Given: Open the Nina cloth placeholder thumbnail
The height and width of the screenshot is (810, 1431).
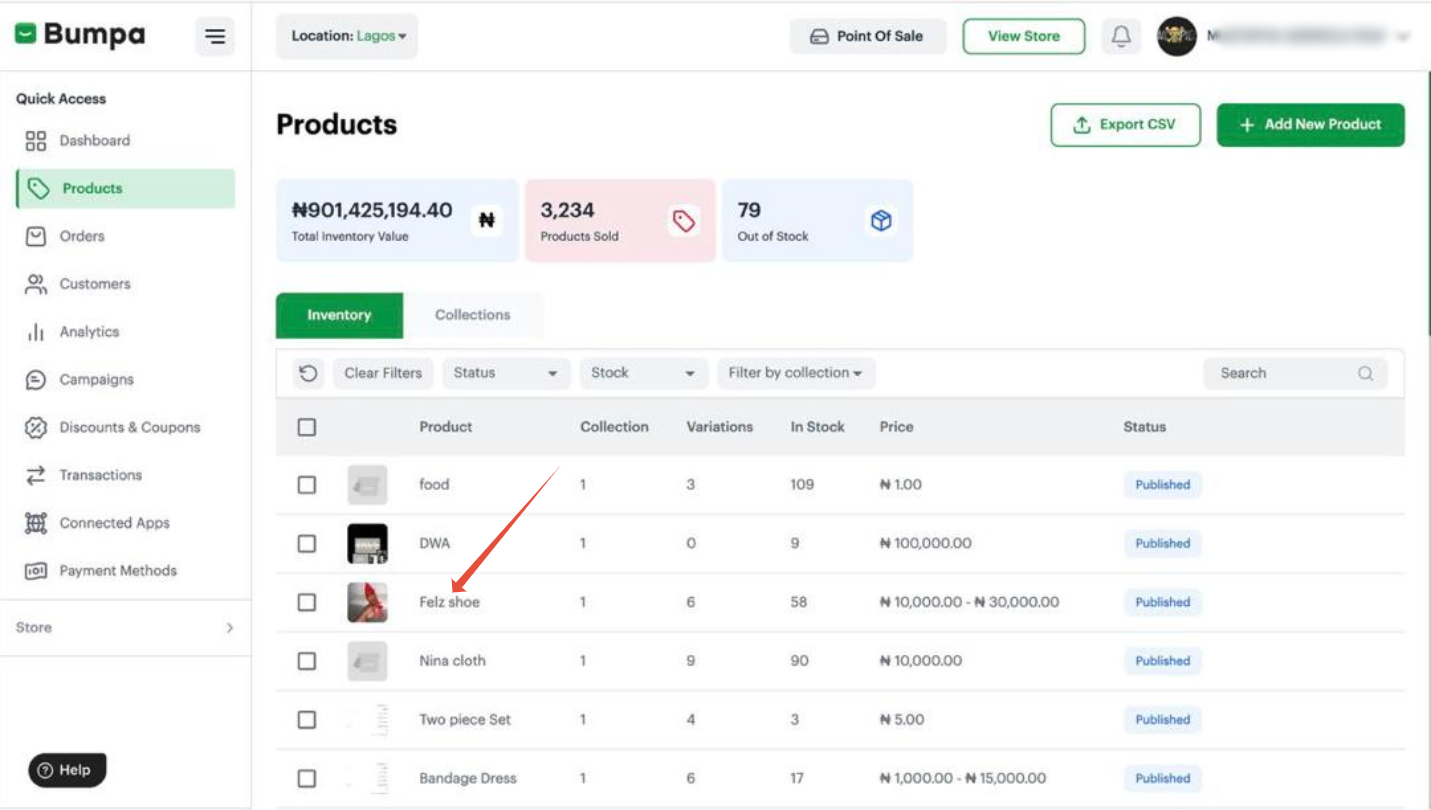Looking at the screenshot, I should click(367, 661).
